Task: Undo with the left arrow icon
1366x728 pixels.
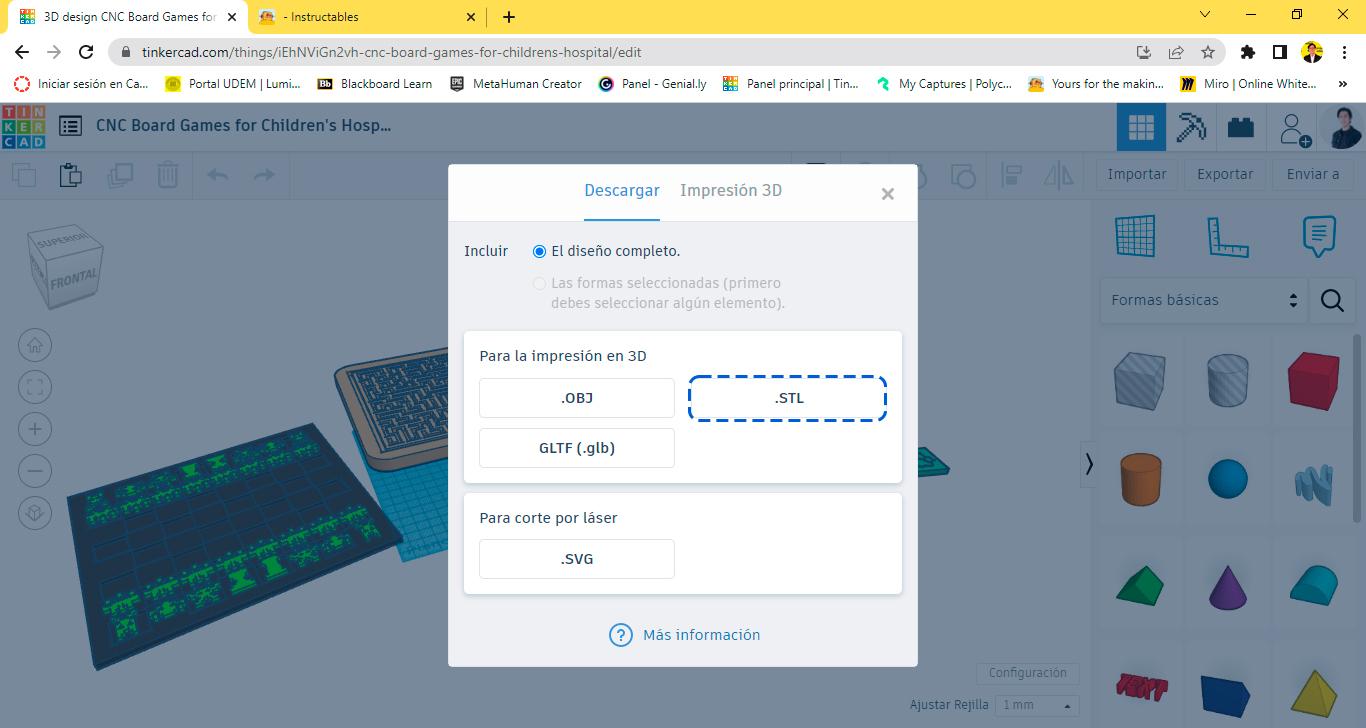Action: point(217,175)
